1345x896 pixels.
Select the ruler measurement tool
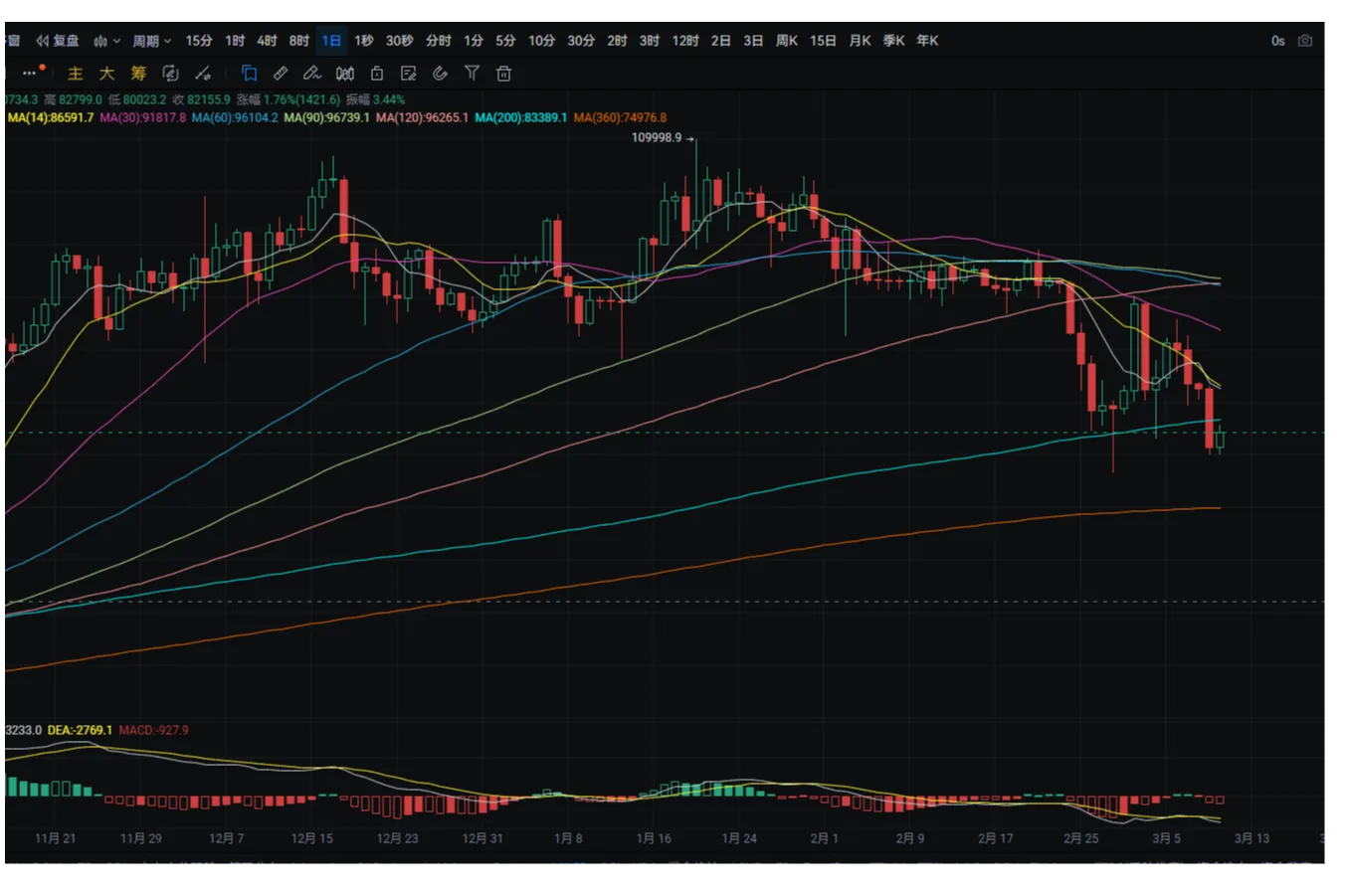click(281, 74)
